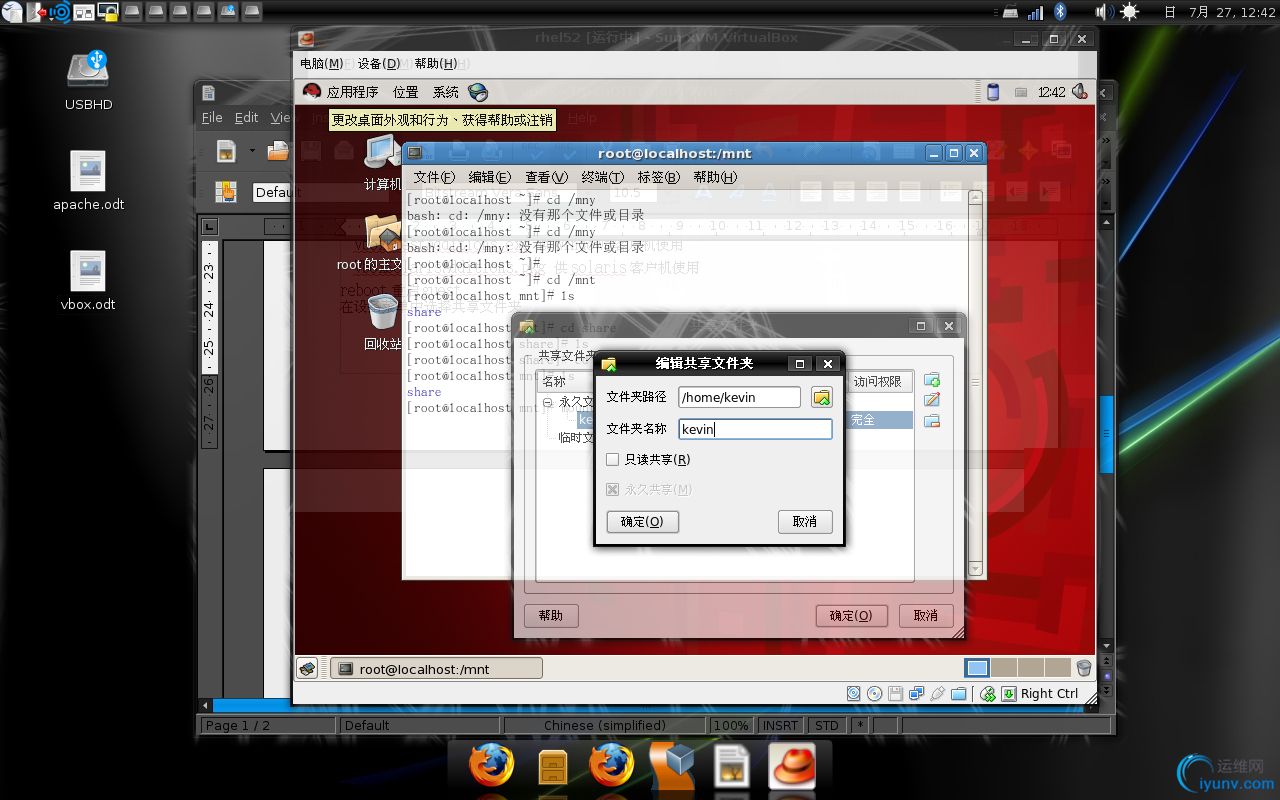Click the host panel show-desktop switcher icon
Screen dimensions: 1280x800
tap(84, 12)
